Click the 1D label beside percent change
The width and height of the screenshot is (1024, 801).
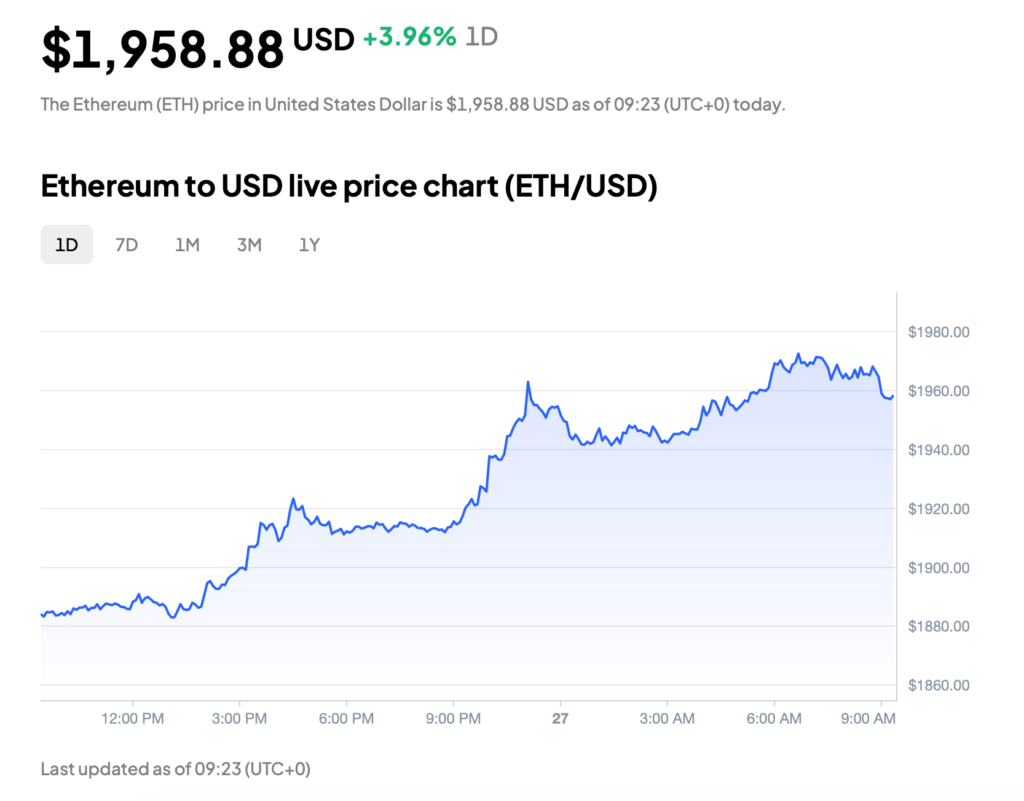coord(481,37)
